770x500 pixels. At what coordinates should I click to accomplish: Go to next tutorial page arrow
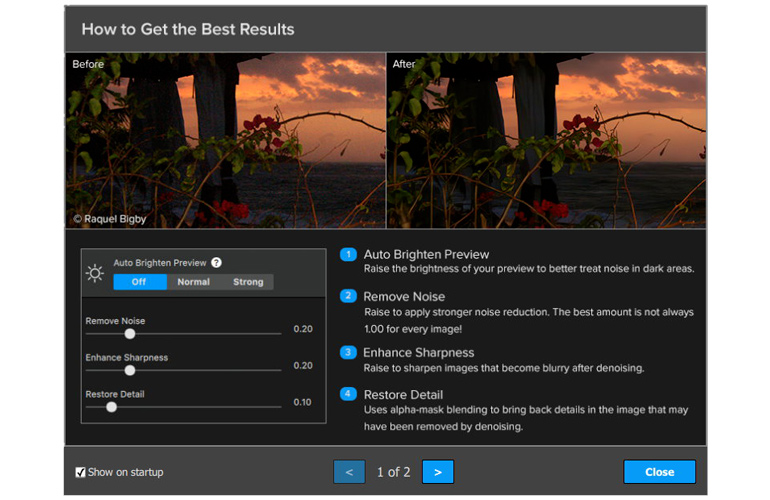coord(438,472)
